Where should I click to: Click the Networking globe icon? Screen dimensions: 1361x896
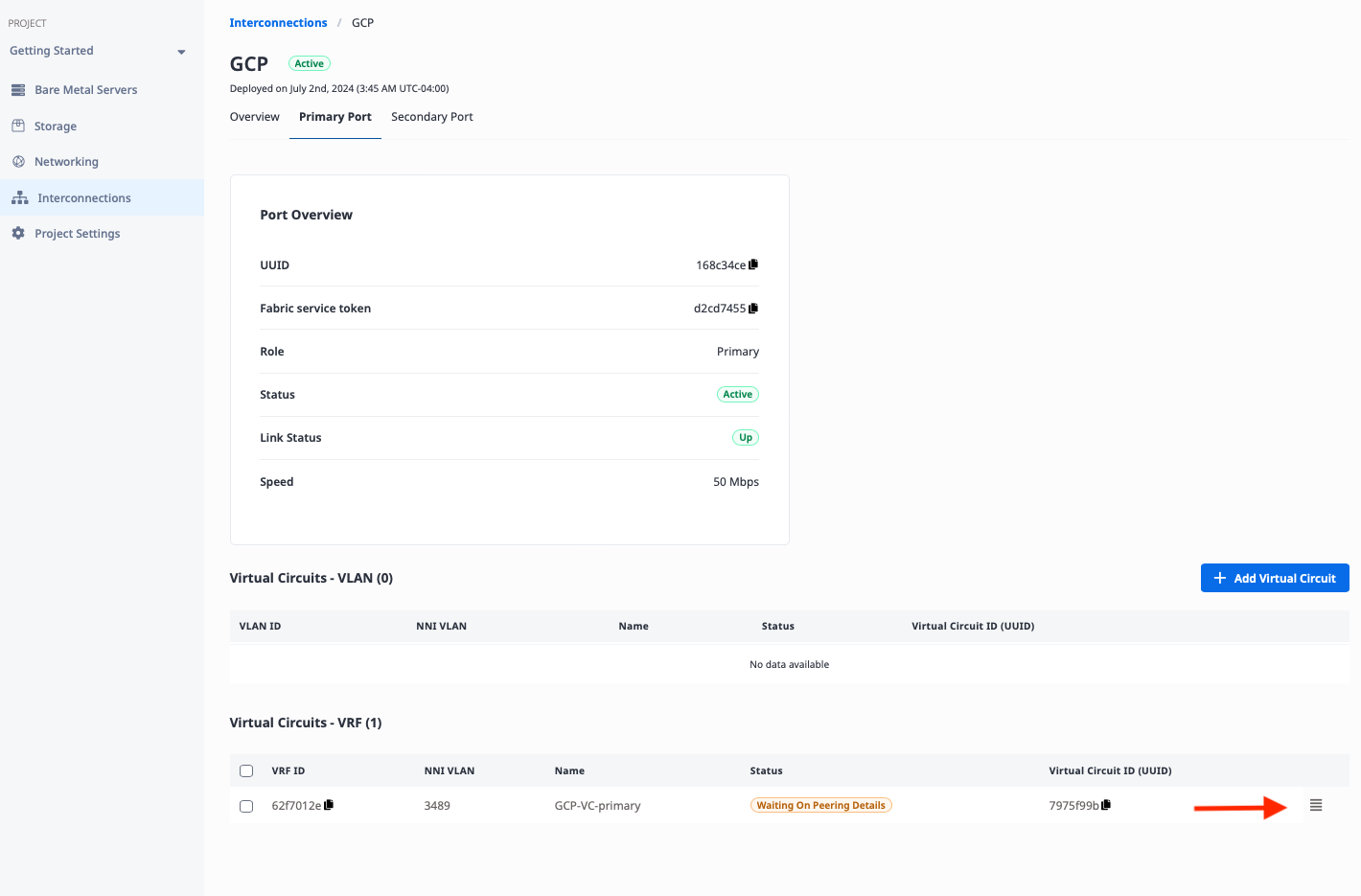18,161
